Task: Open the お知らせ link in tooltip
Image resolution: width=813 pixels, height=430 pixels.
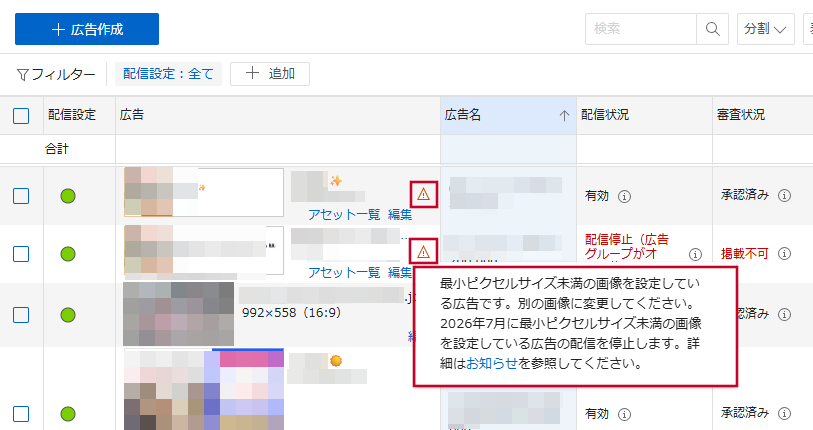Action: [492, 364]
